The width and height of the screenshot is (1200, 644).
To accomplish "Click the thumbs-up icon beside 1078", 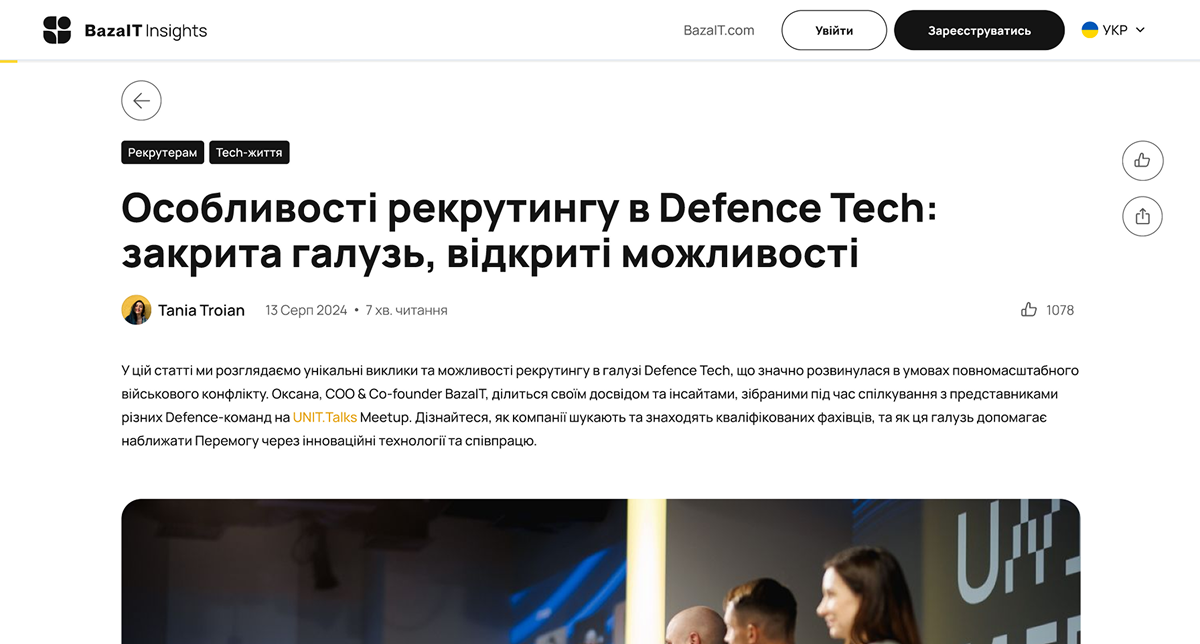I will coord(1029,310).
